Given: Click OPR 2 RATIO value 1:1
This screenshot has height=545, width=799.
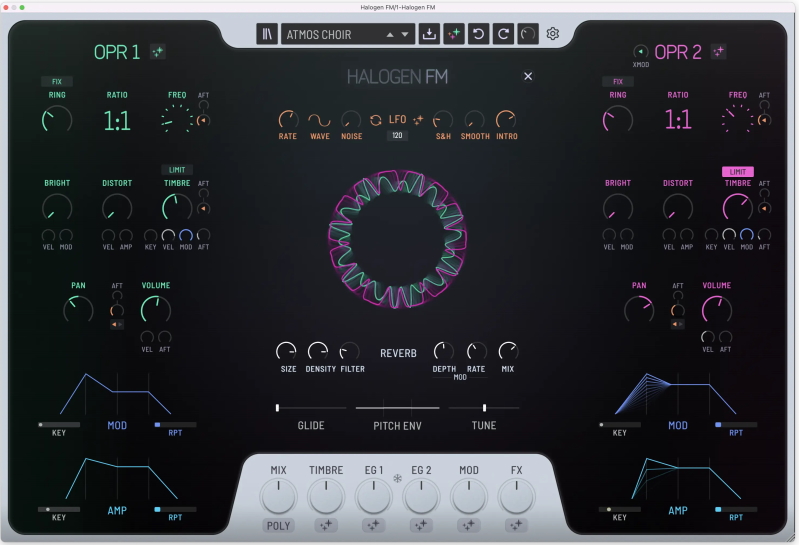Looking at the screenshot, I should pyautogui.click(x=678, y=120).
